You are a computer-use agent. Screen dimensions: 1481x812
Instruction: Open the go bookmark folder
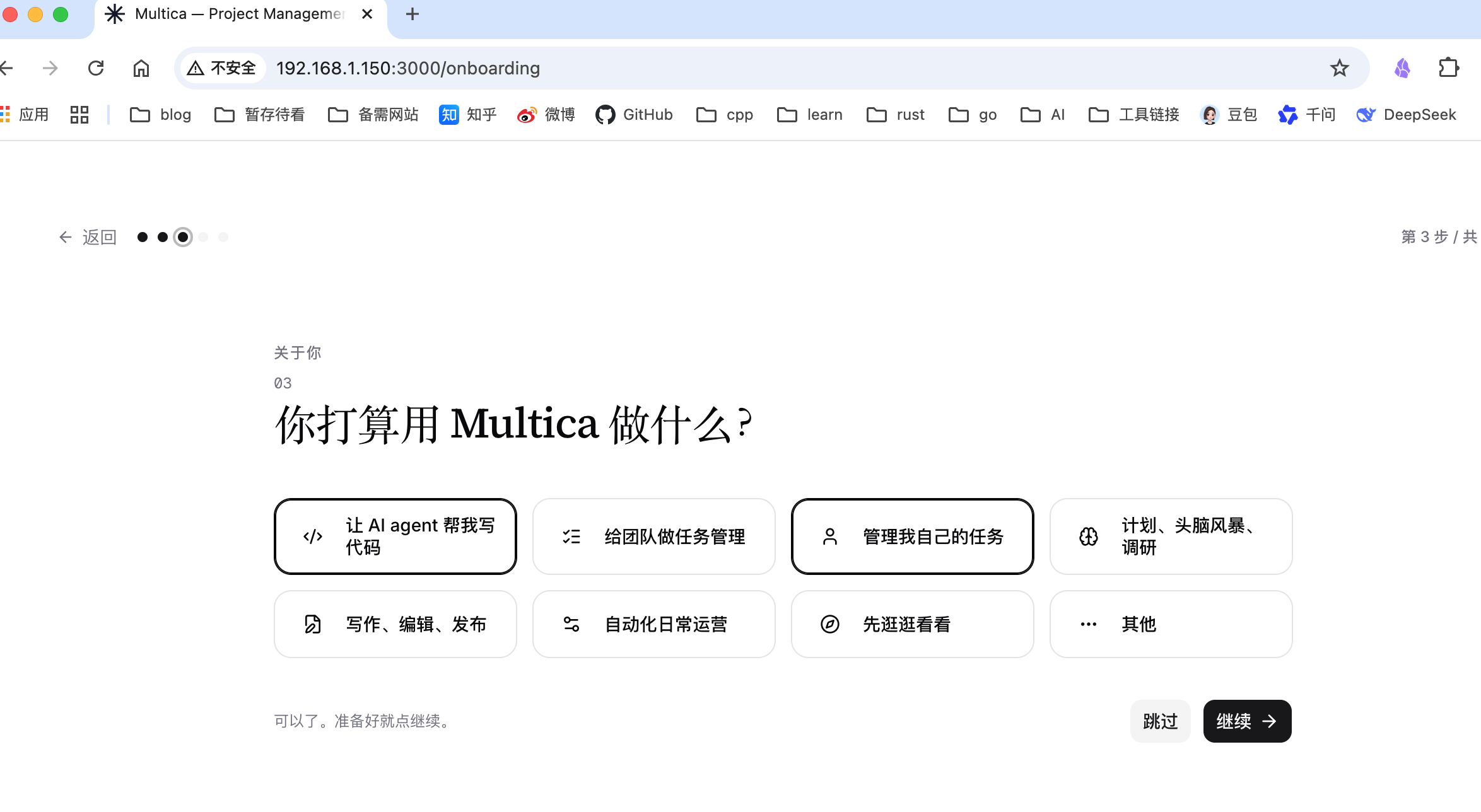coord(973,115)
